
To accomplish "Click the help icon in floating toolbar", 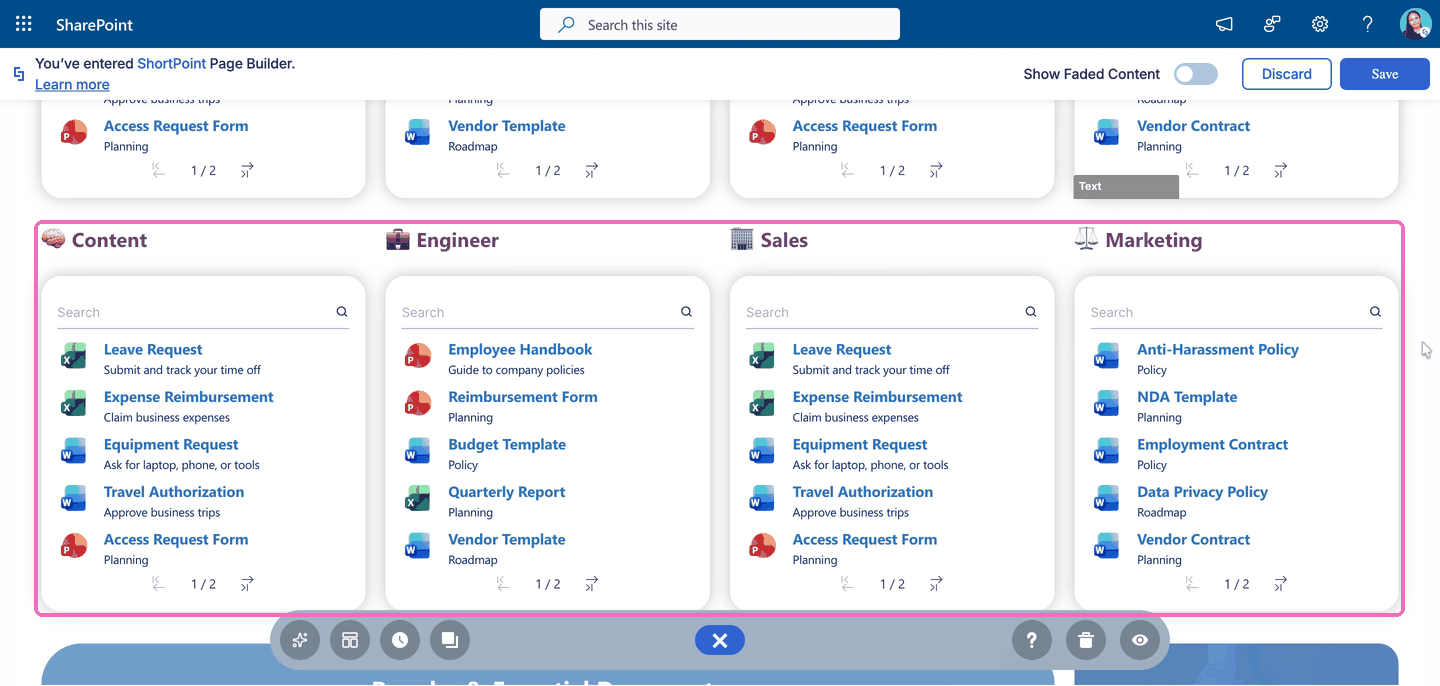I will (x=1032, y=640).
